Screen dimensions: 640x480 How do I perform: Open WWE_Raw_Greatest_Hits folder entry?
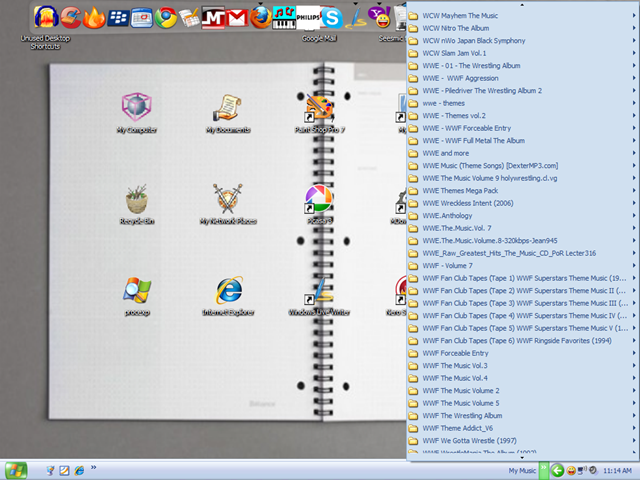[522, 253]
